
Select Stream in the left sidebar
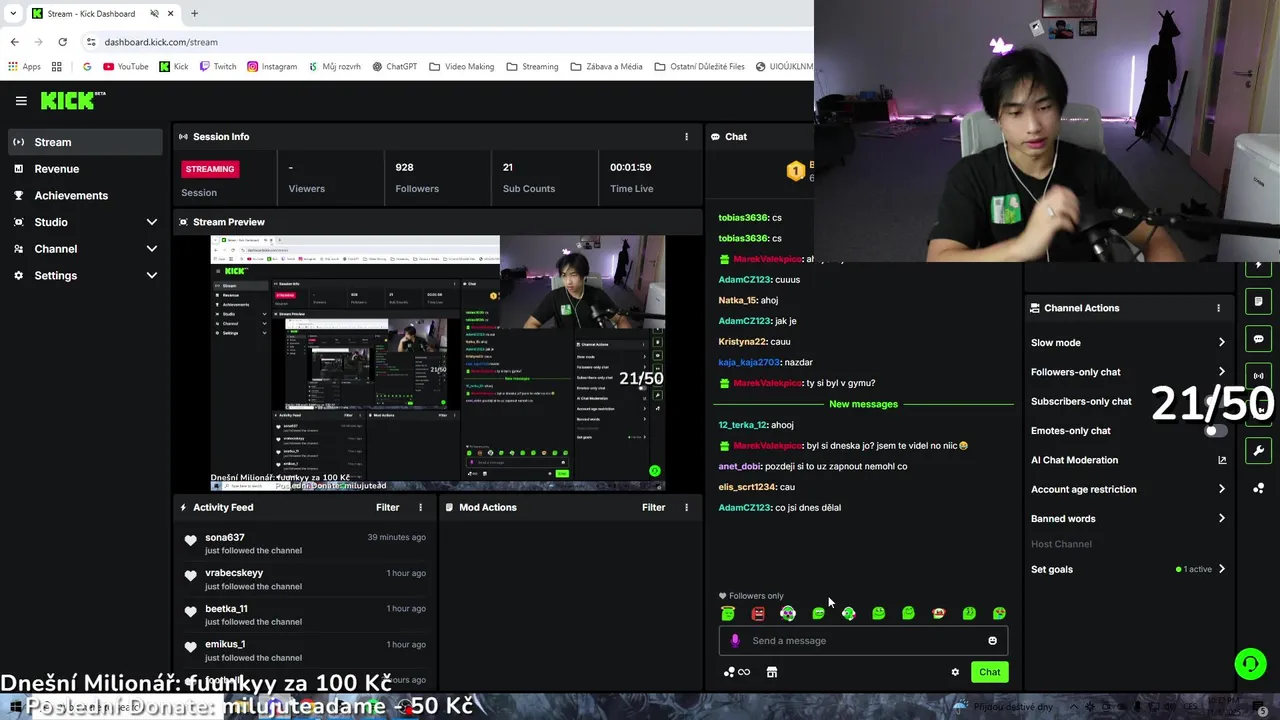tap(84, 142)
